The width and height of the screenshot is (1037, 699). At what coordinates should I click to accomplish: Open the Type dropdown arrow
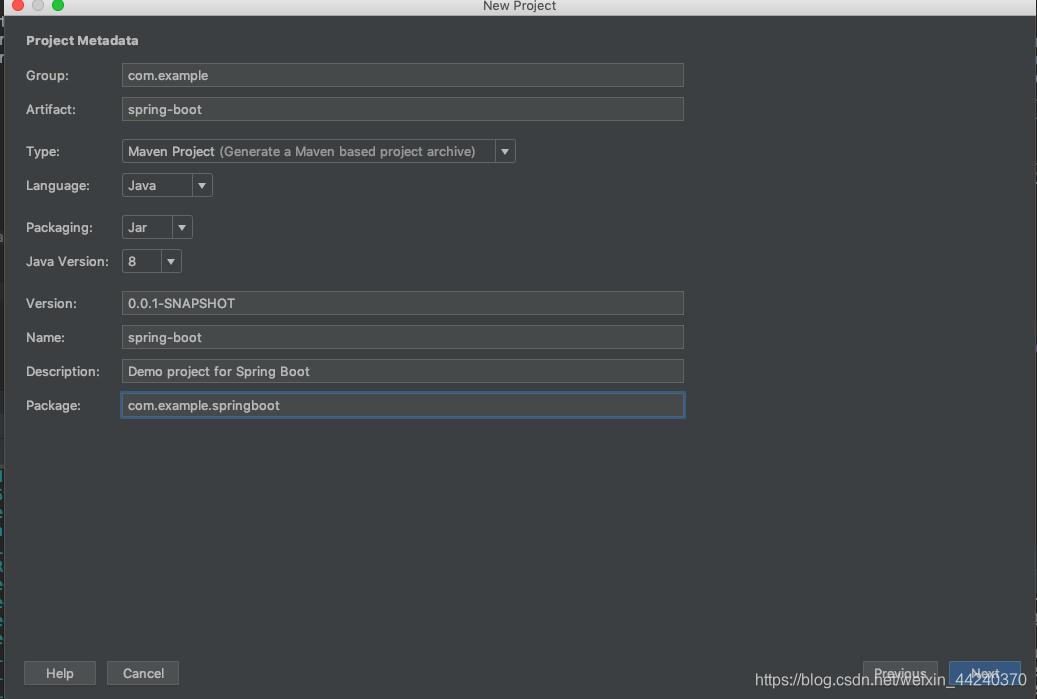505,151
